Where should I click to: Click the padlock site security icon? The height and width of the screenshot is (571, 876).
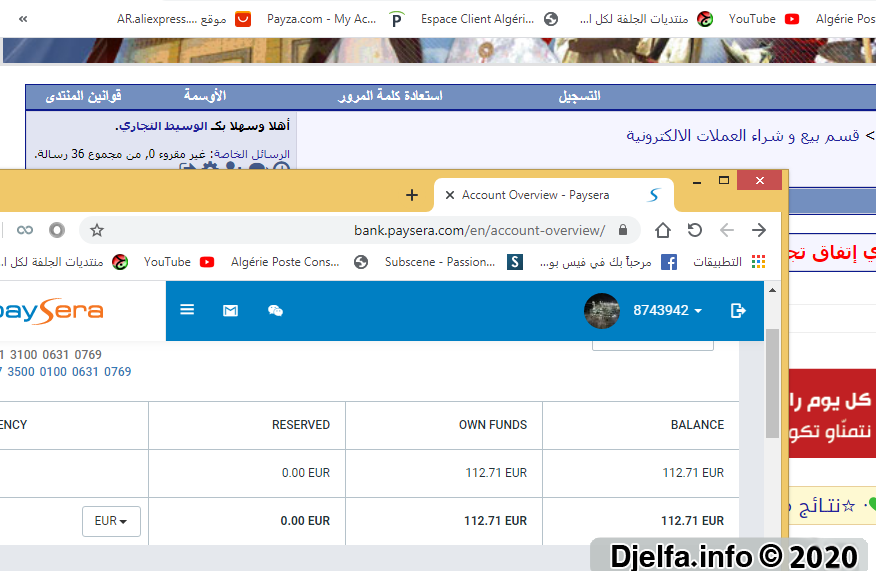tap(623, 230)
